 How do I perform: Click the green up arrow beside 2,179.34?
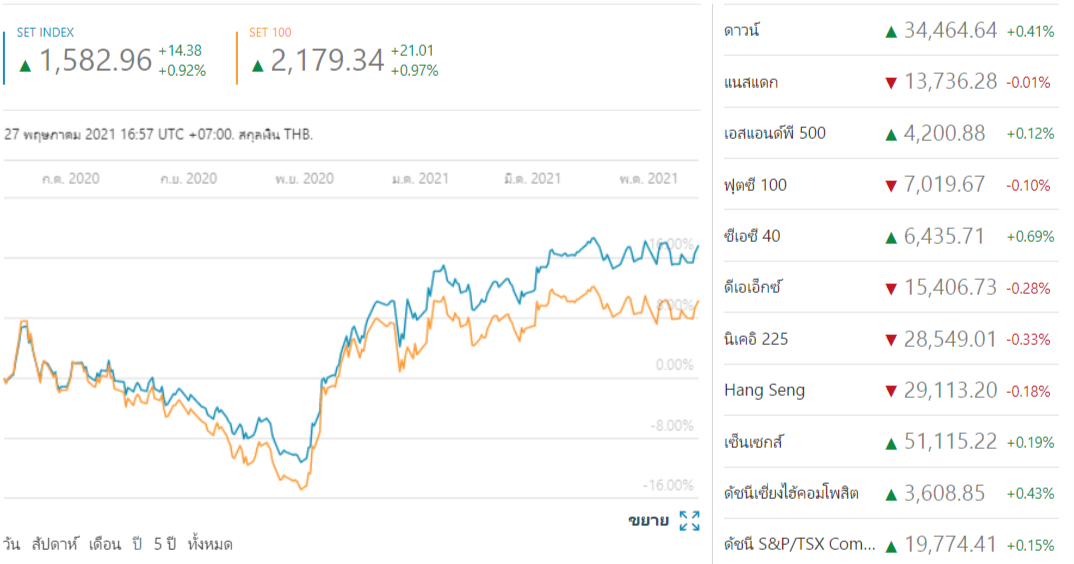point(258,64)
